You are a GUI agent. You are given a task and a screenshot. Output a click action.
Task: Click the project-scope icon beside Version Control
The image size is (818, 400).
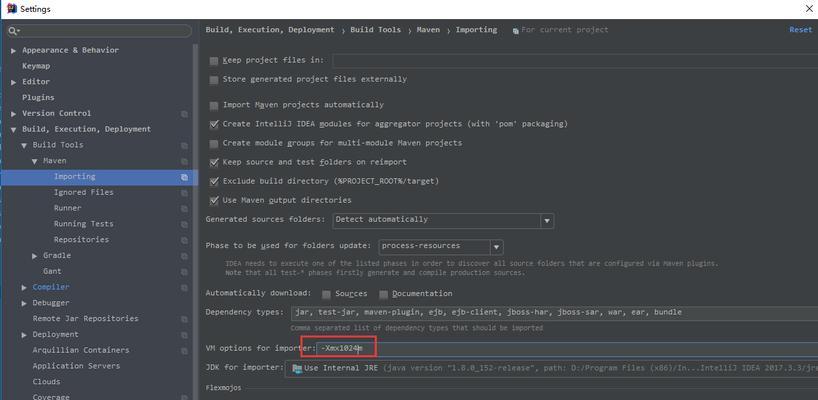pyautogui.click(x=184, y=114)
